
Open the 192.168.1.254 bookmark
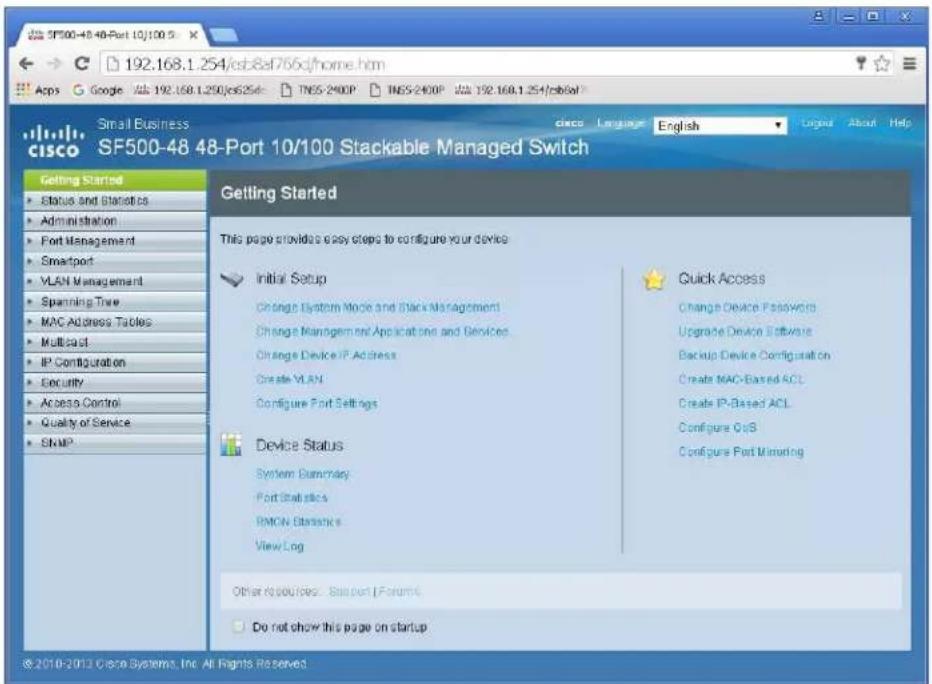tap(521, 90)
